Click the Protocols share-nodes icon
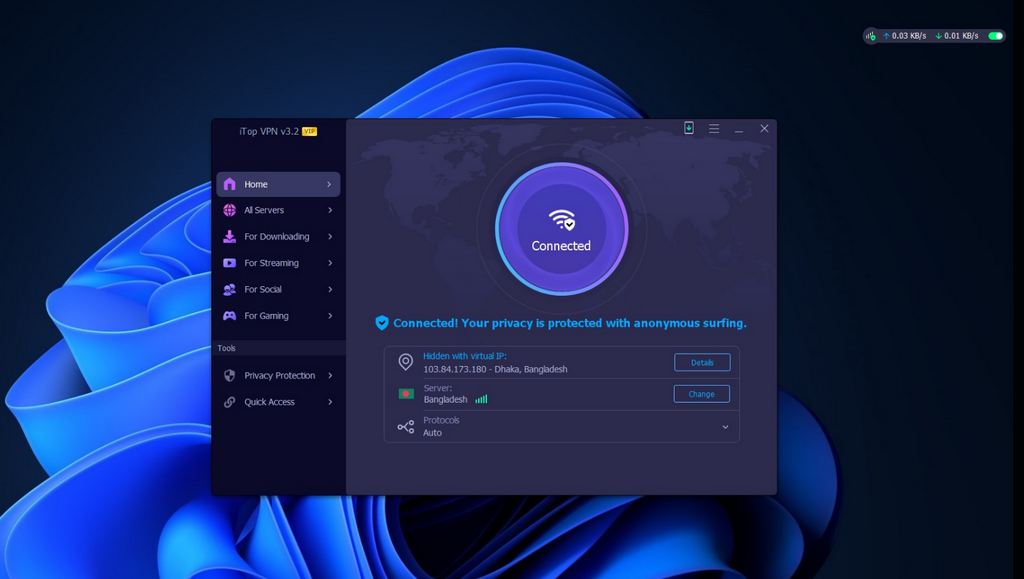 pos(406,427)
